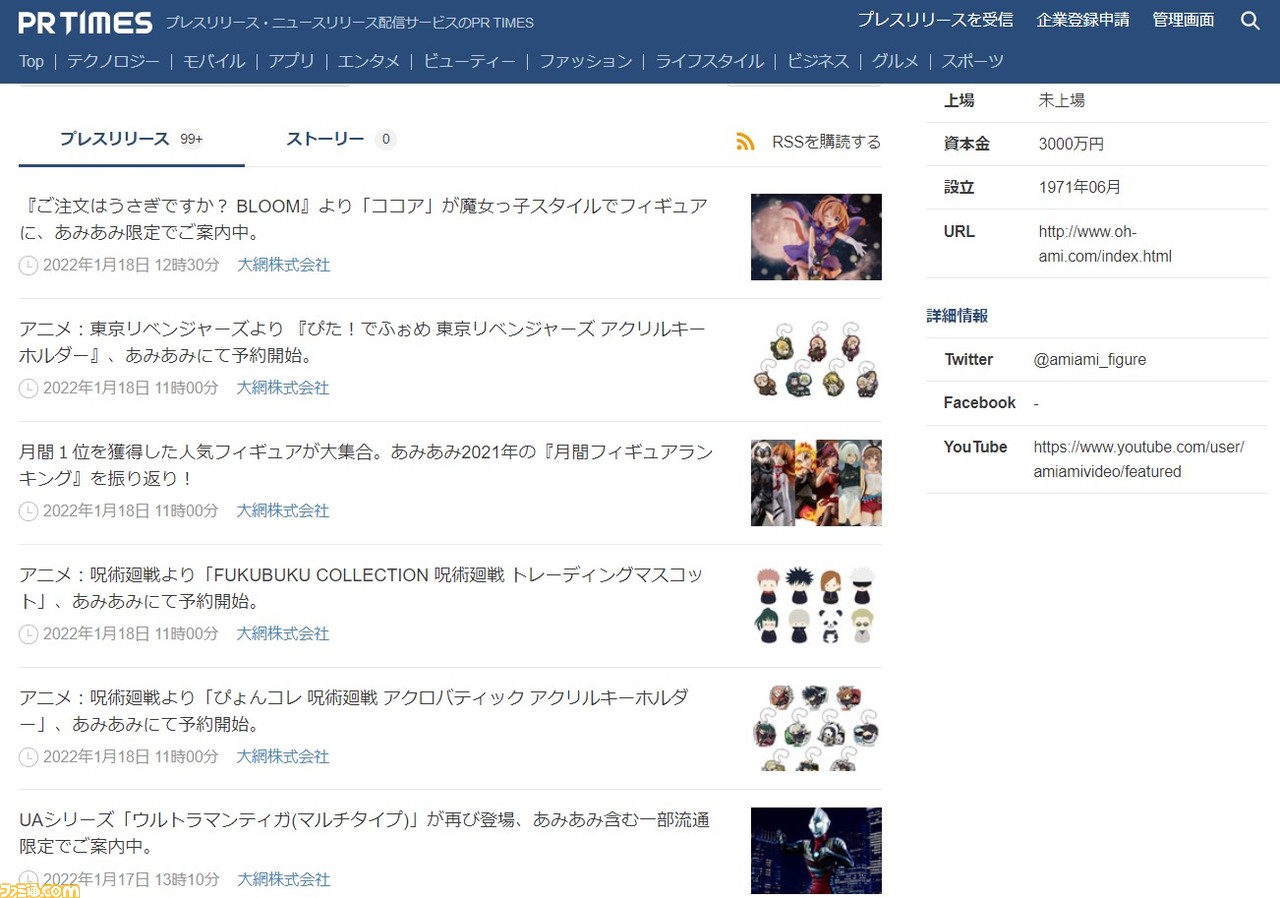Screen dimensions: 1280x898
Task: Click the ココア witch figure thumbnail
Action: pyautogui.click(x=816, y=237)
